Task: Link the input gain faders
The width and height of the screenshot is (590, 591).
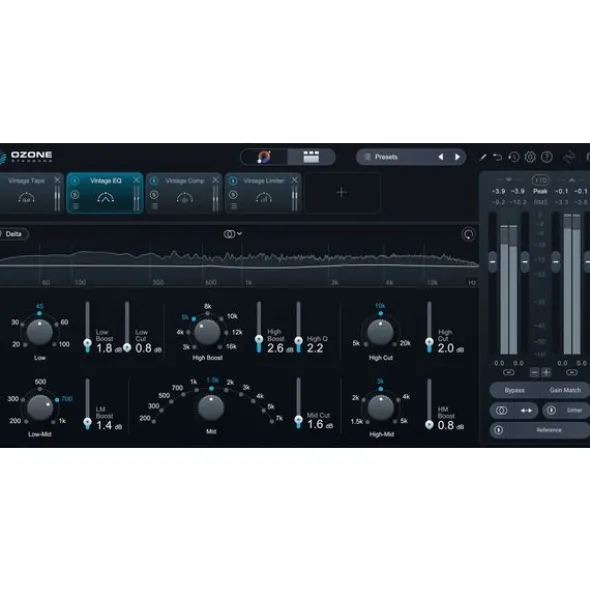Action: tap(509, 372)
